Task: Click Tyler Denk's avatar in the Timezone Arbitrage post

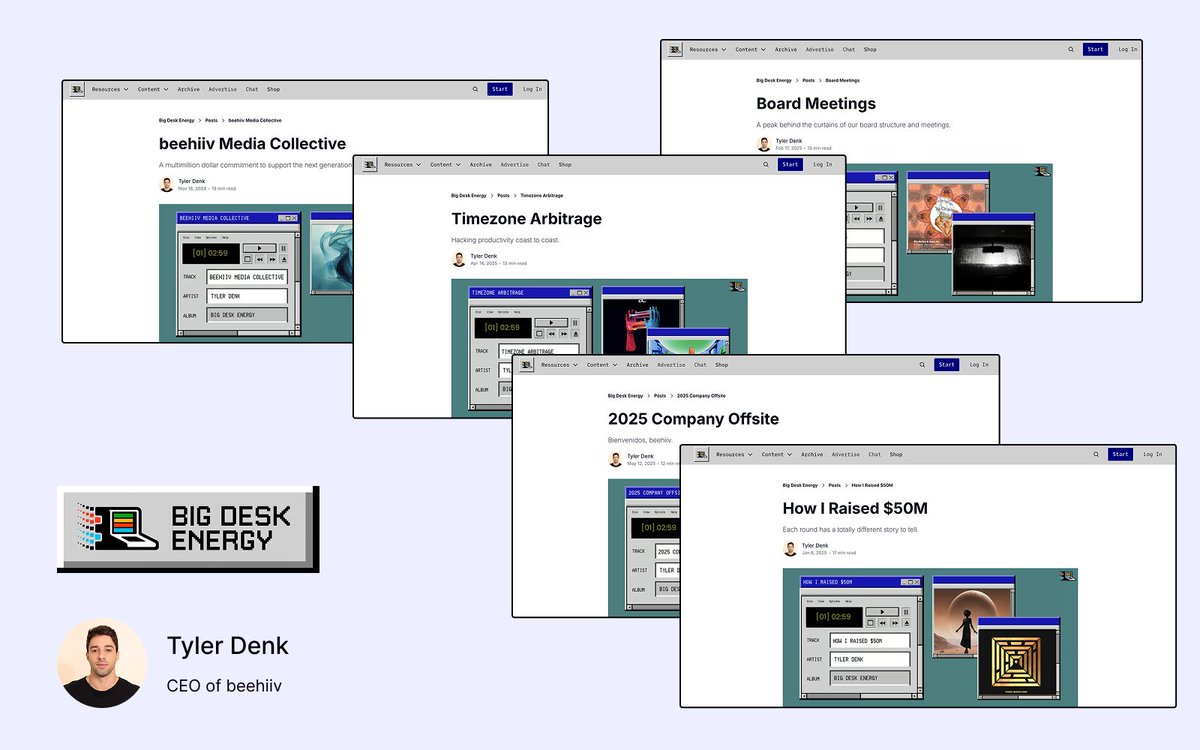Action: [x=459, y=259]
